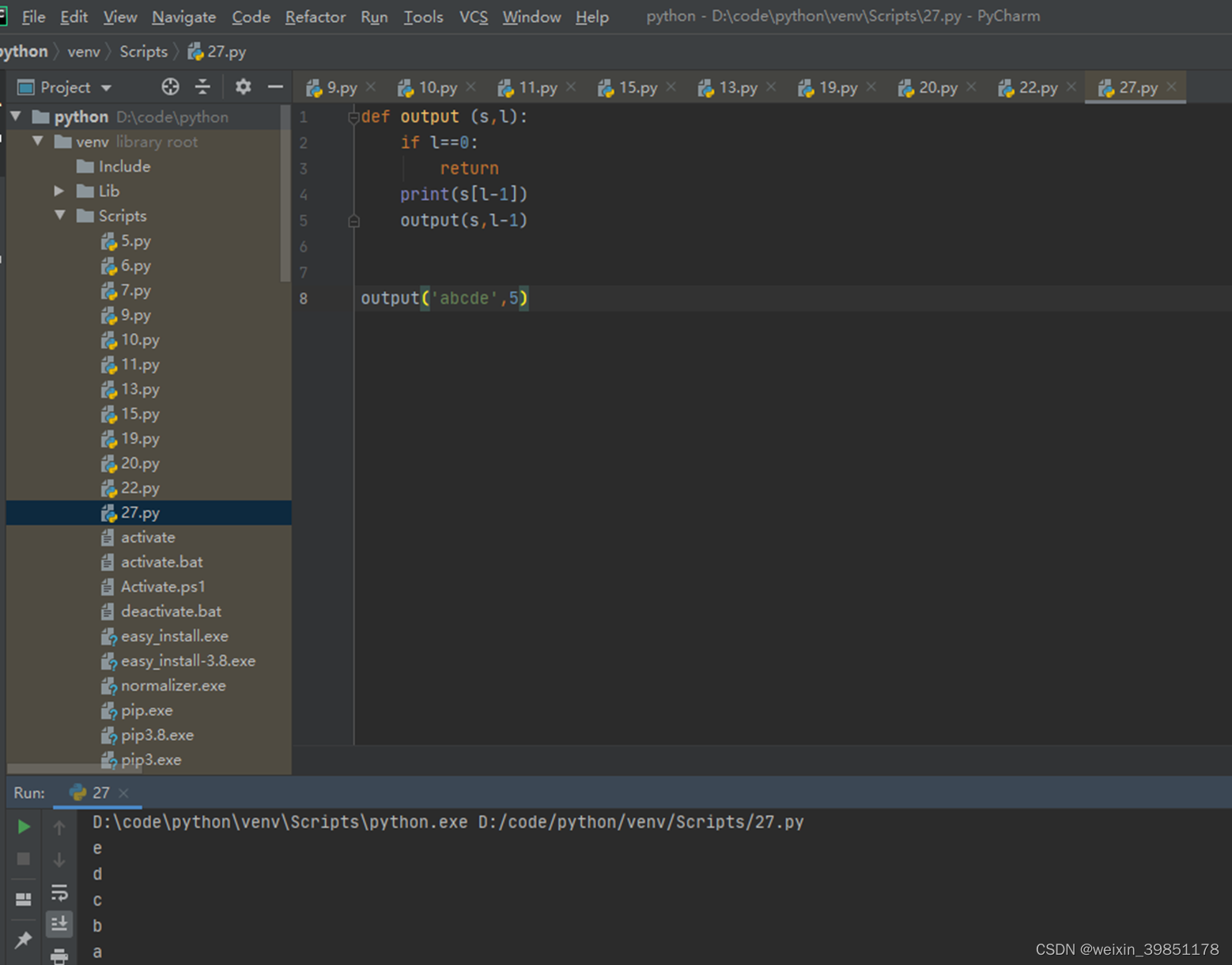Rerun script with the green play button
Image resolution: width=1232 pixels, height=965 pixels.
[24, 827]
